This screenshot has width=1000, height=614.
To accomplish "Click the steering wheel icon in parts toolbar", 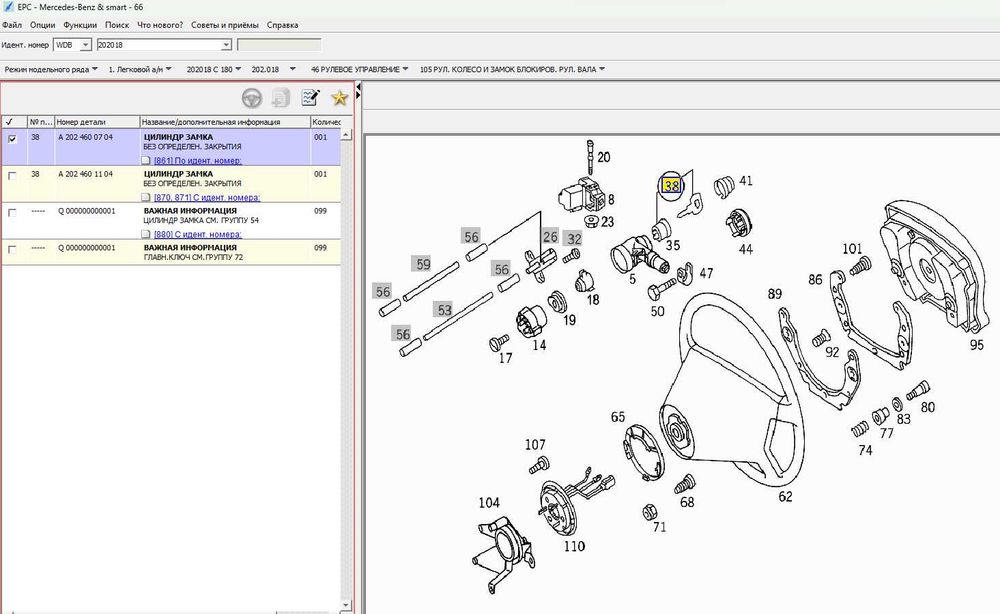I will click(252, 98).
